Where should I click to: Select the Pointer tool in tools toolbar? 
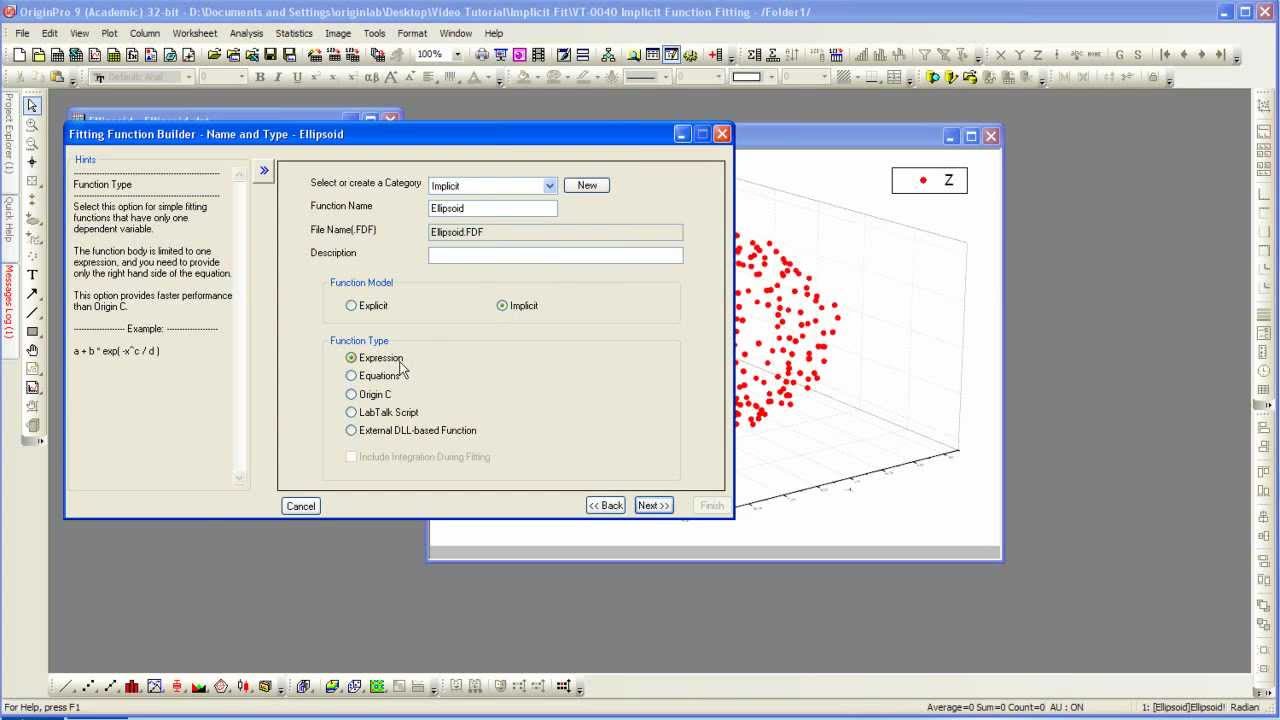[32, 106]
